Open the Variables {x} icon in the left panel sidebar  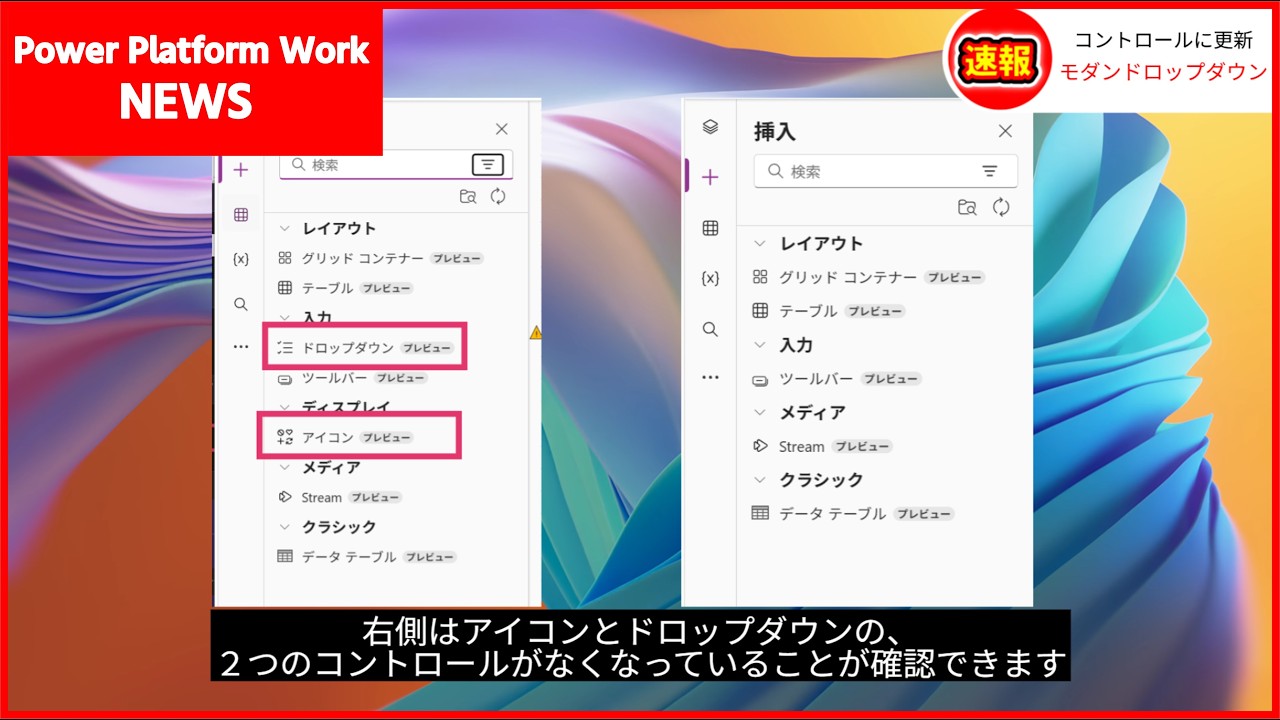click(x=240, y=259)
